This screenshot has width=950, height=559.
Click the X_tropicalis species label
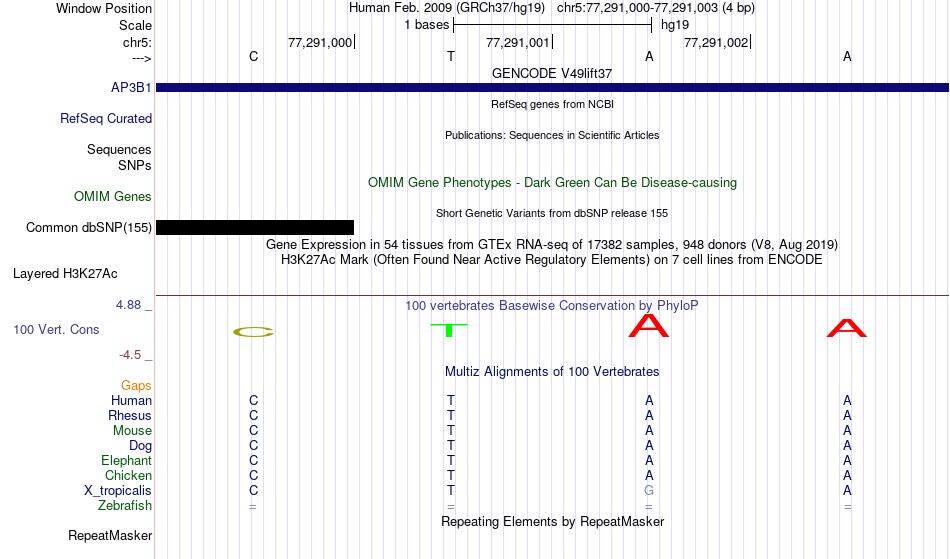118,491
